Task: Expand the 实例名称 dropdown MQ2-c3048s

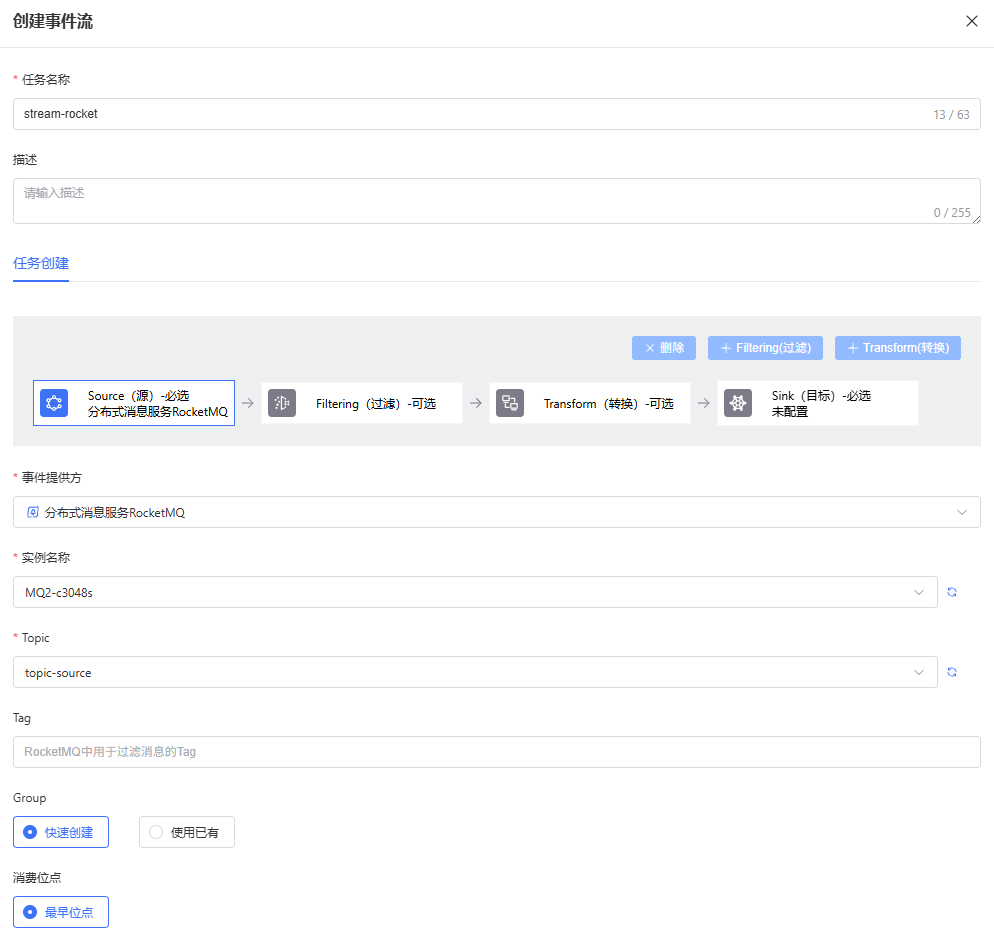Action: point(475,592)
